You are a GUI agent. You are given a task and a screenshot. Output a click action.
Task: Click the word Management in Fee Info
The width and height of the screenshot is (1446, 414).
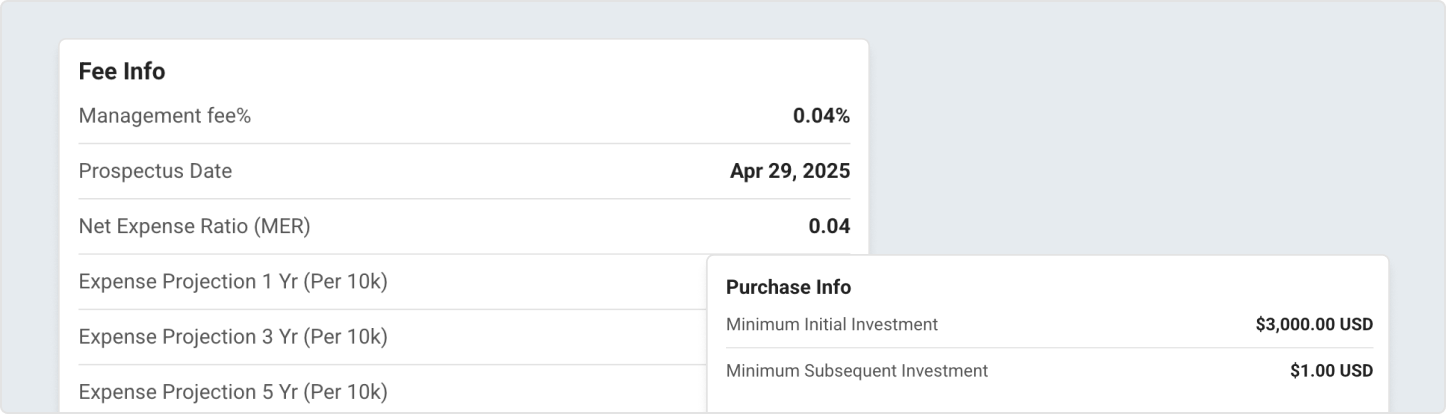[x=138, y=116]
